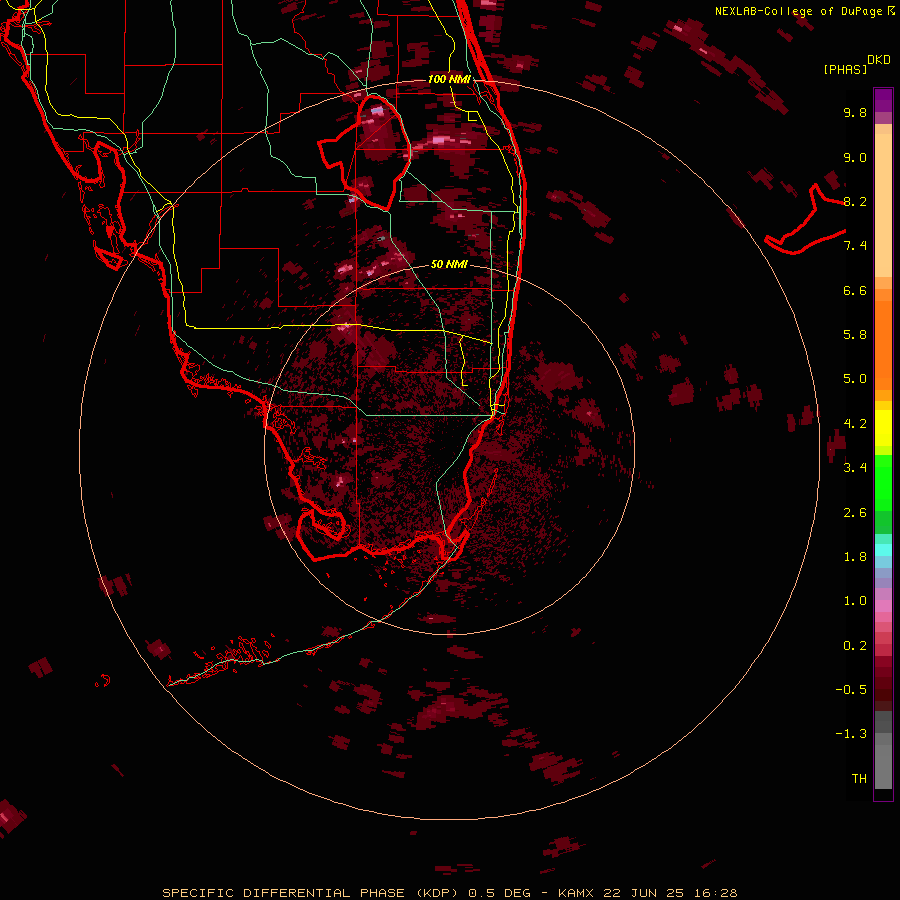Click the 7.4 value on the color scale
This screenshot has width=900, height=900.
coord(855,246)
